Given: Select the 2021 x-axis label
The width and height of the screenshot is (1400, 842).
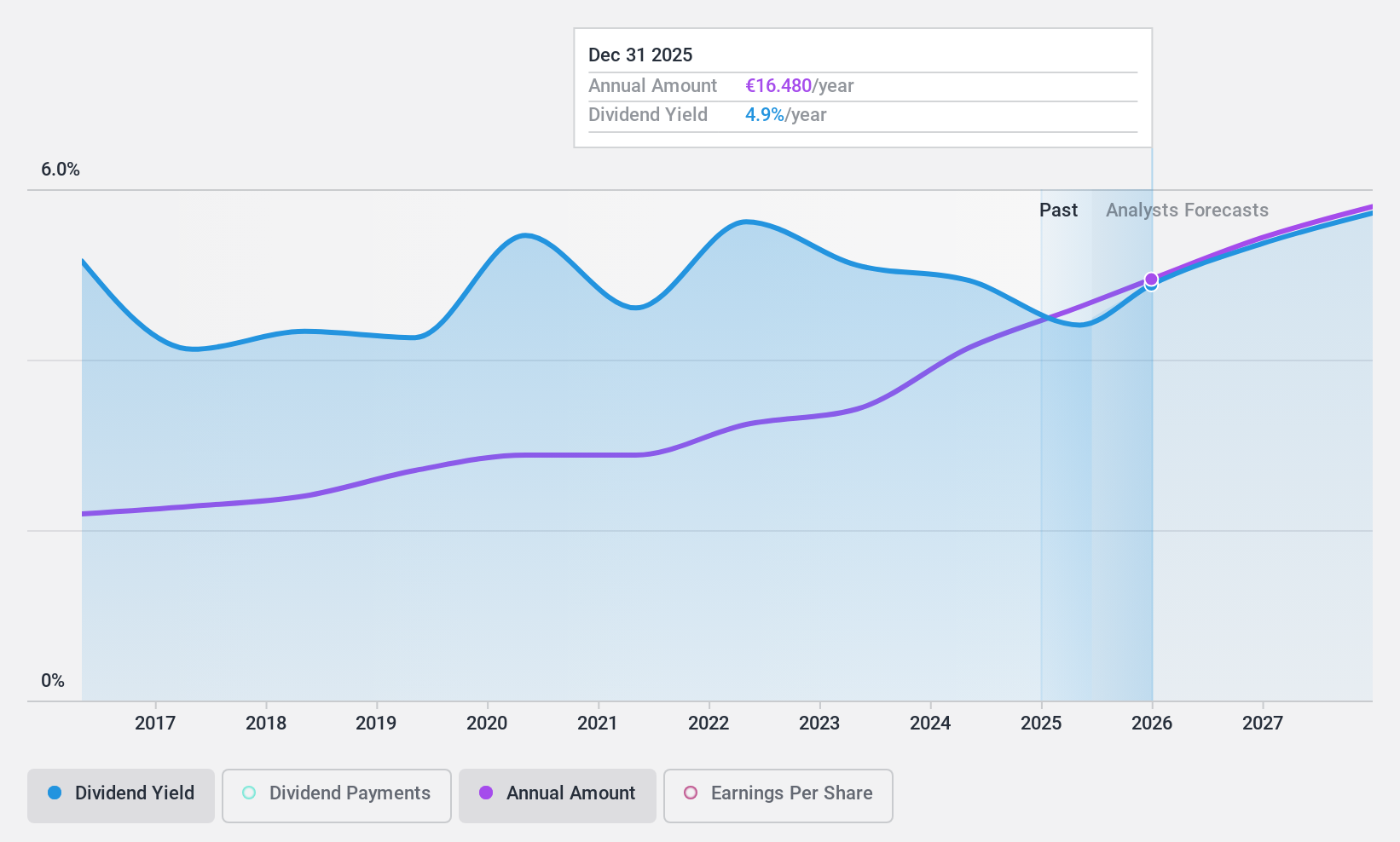Looking at the screenshot, I should tap(598, 724).
